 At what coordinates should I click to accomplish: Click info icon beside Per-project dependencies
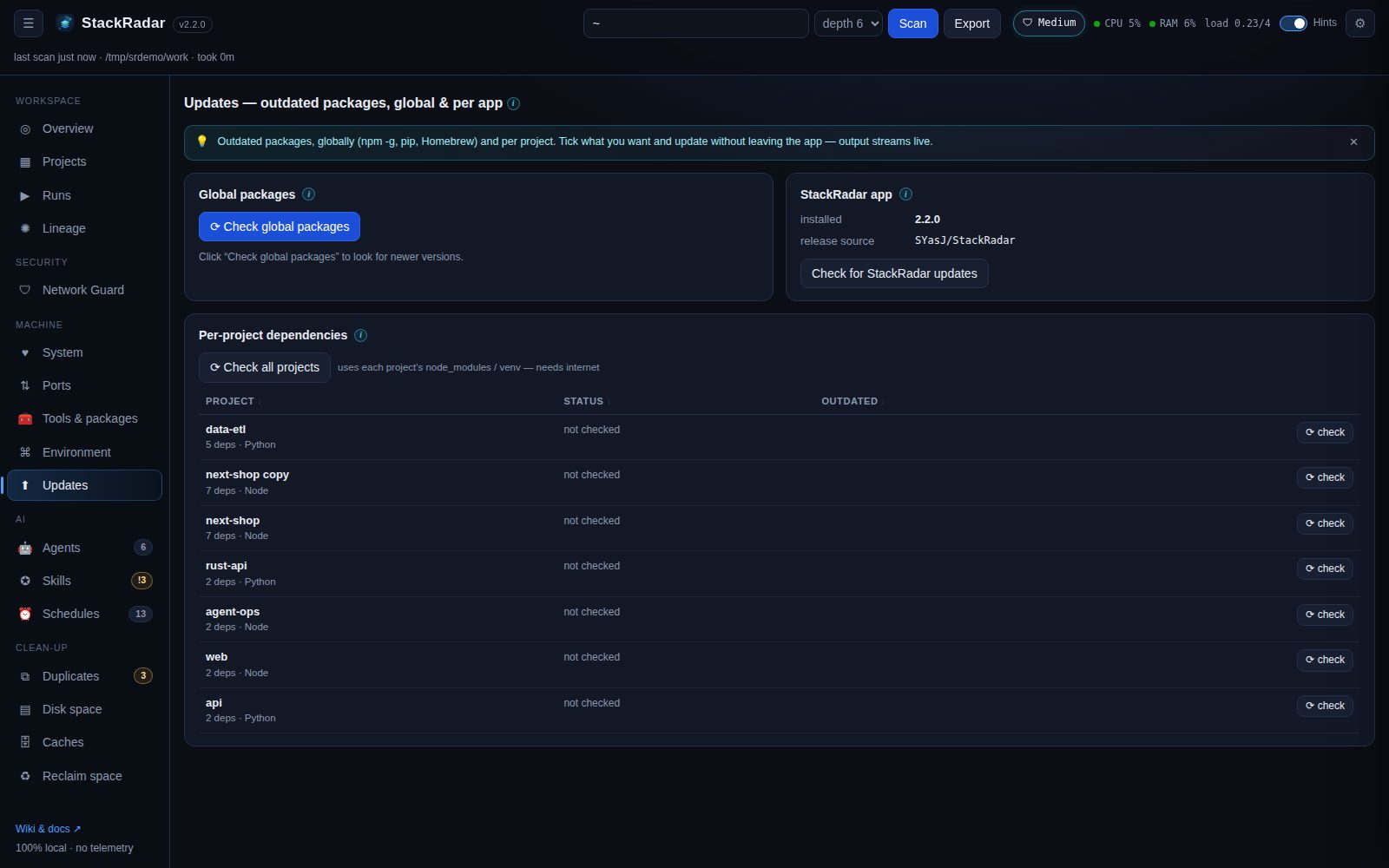click(x=360, y=335)
